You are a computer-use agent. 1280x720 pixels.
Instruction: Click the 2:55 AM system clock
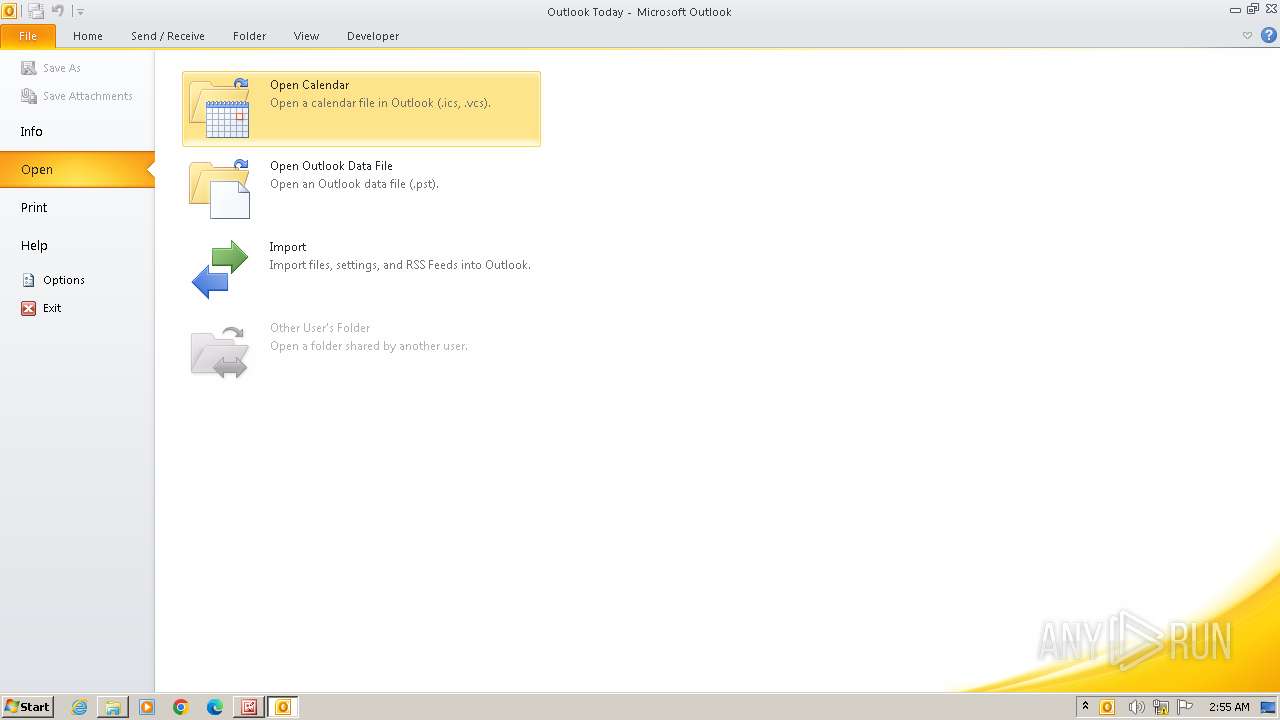pos(1229,707)
